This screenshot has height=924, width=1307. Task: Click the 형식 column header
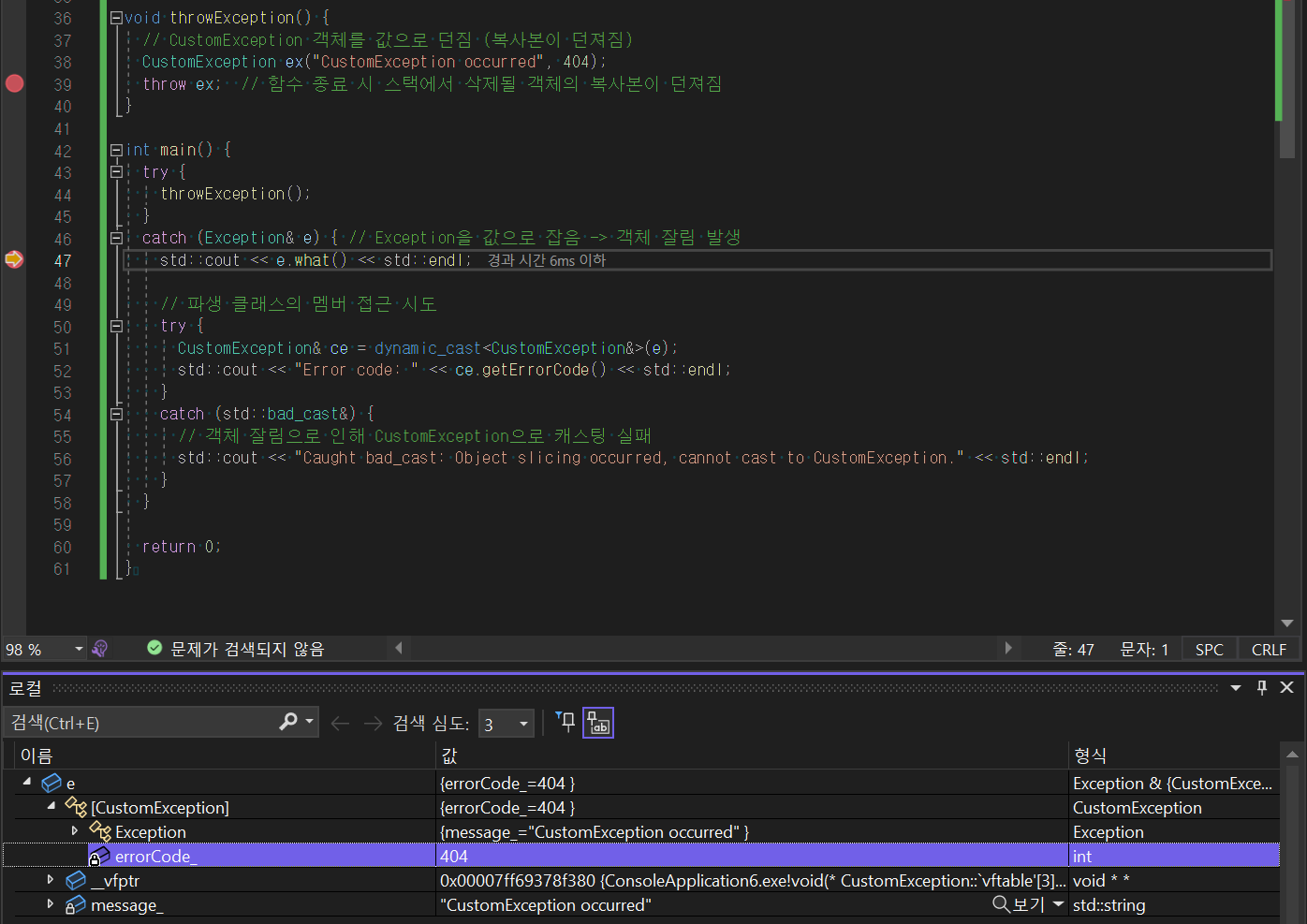1174,755
